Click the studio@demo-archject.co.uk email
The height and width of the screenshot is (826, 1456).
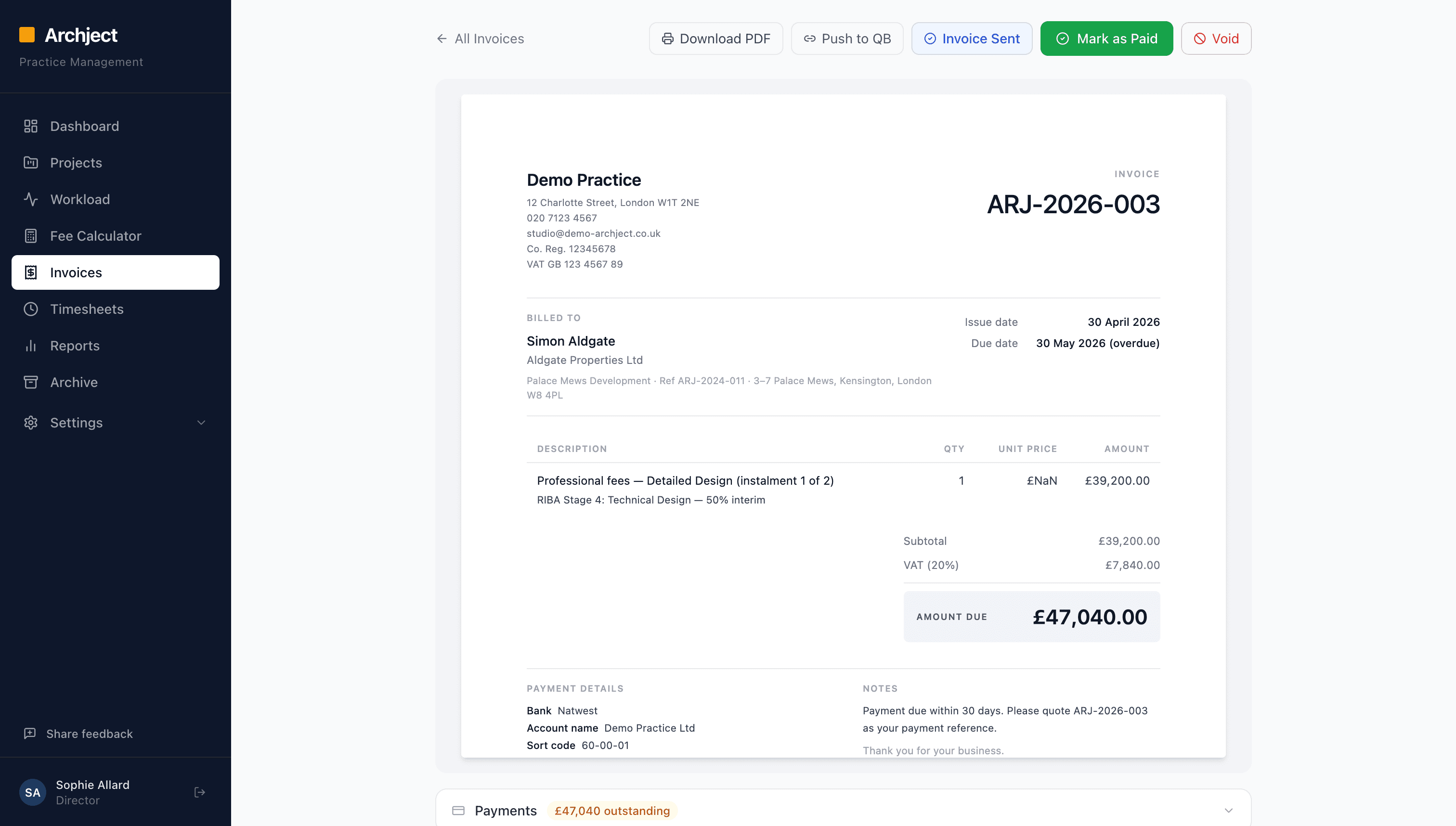coord(593,233)
